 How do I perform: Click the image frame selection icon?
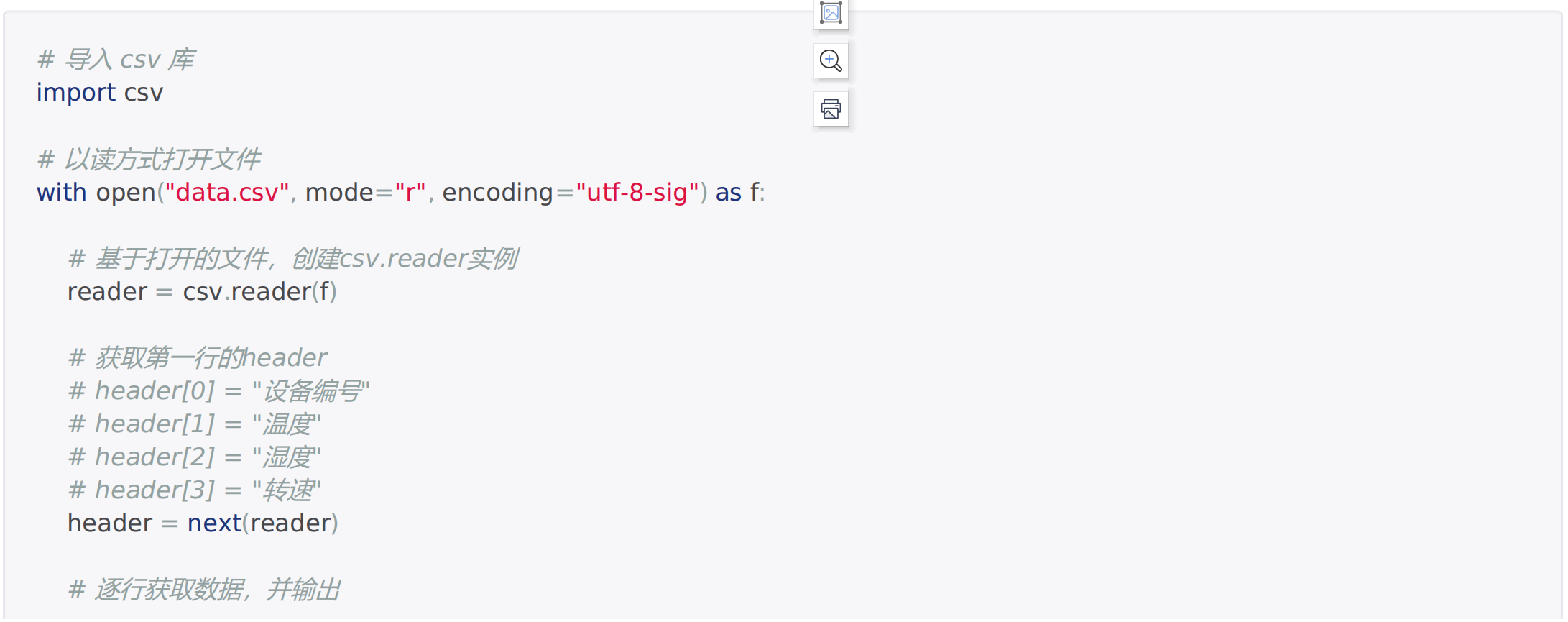click(831, 13)
